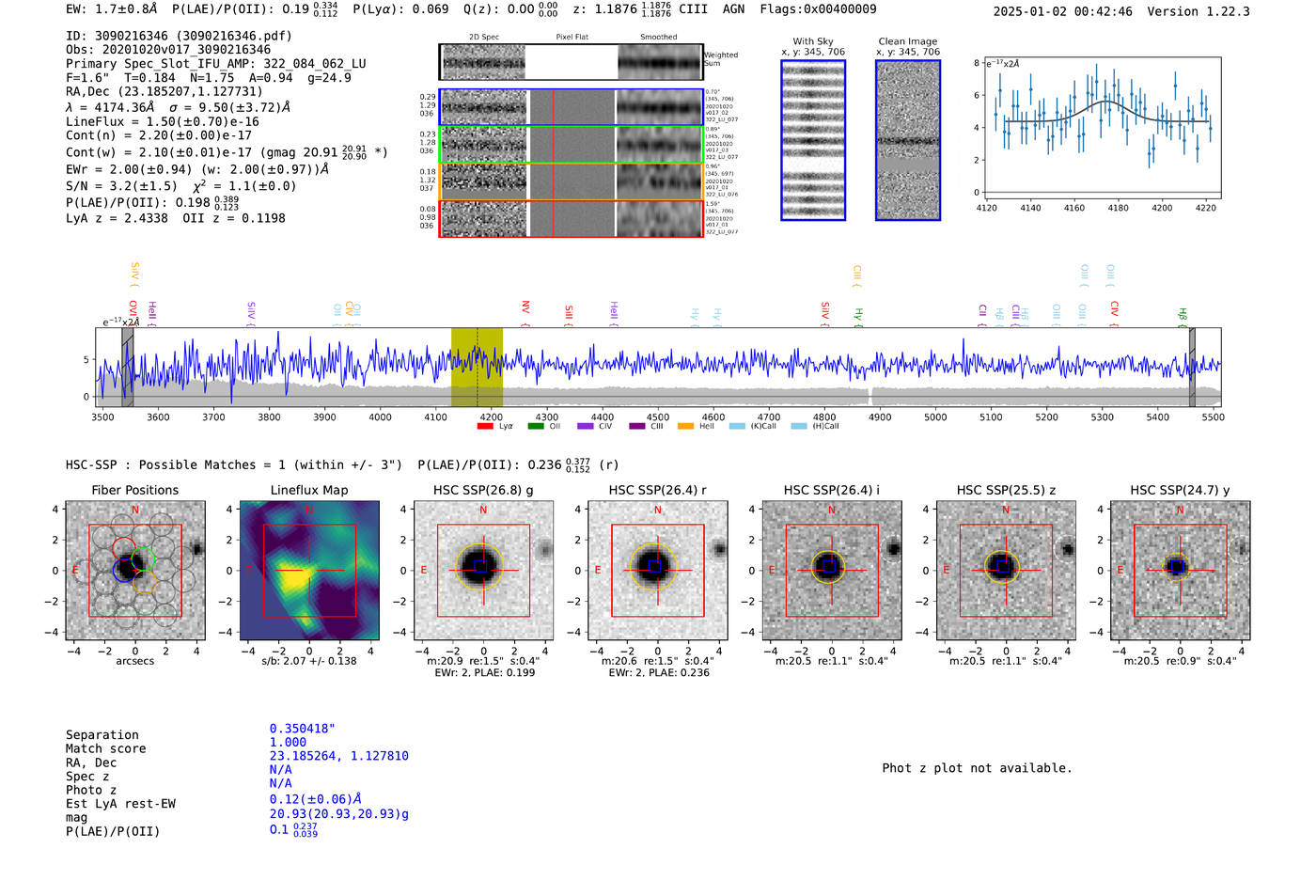Open the Clean Image panel
Viewport: 1316px width, 896px height.
tap(908, 140)
